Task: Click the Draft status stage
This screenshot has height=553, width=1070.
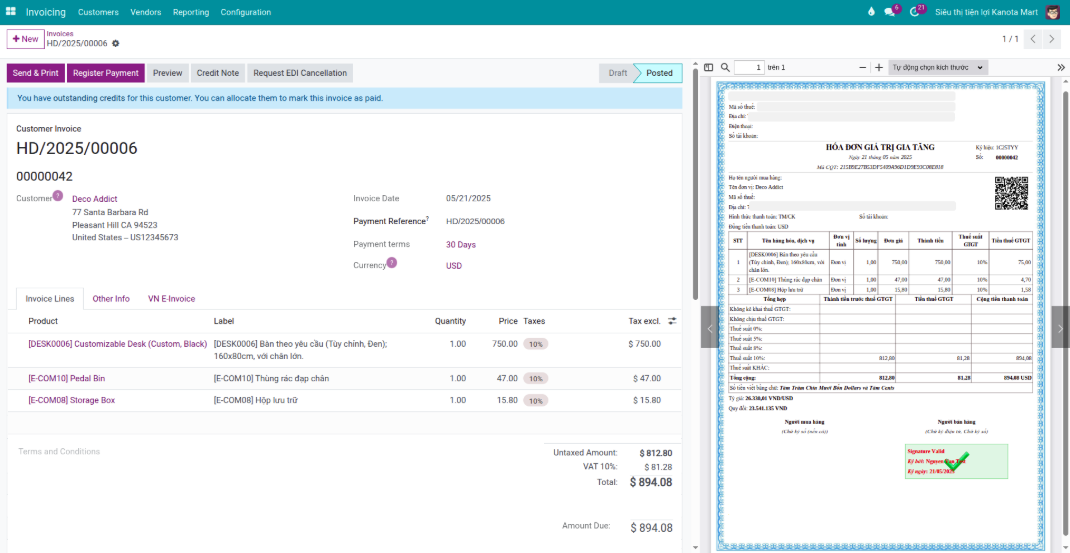Action: pyautogui.click(x=618, y=73)
